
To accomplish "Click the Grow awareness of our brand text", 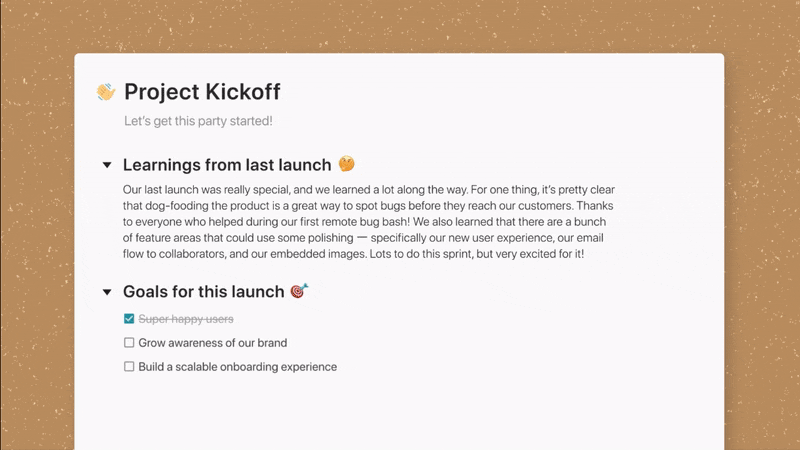I will (213, 343).
